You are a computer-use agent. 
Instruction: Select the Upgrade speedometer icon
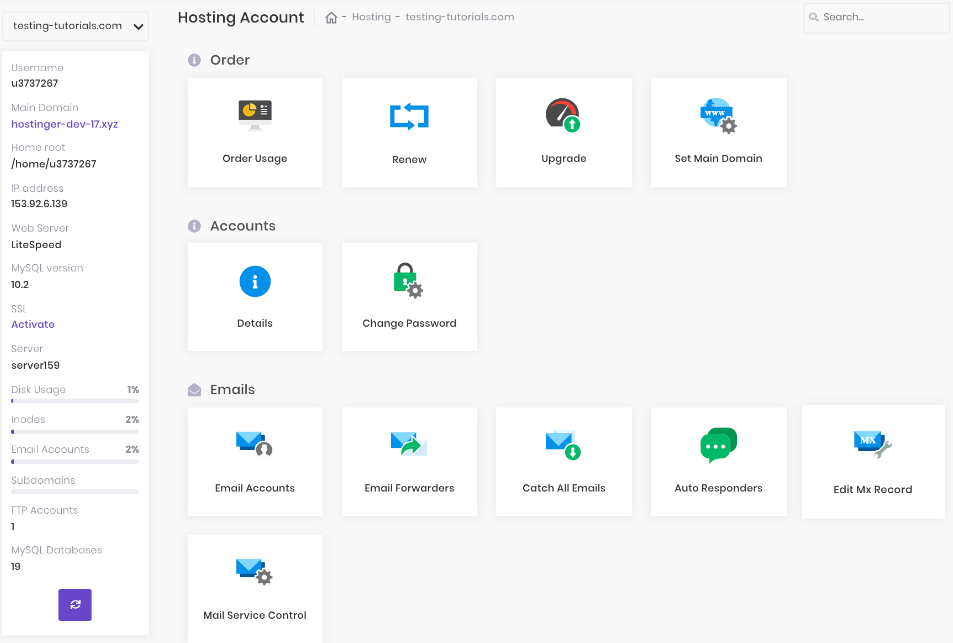click(x=563, y=115)
